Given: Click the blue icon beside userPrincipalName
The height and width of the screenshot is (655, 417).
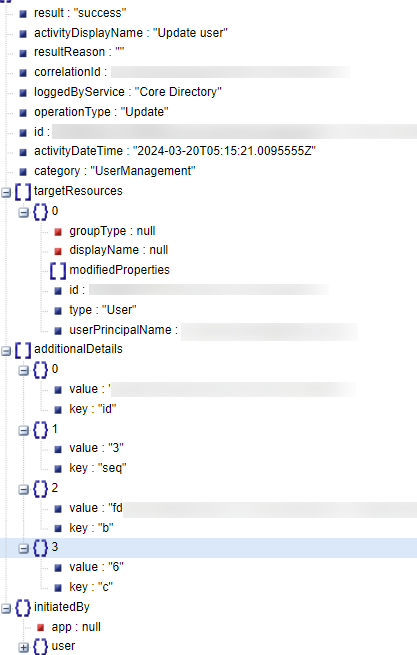Looking at the screenshot, I should point(58,331).
